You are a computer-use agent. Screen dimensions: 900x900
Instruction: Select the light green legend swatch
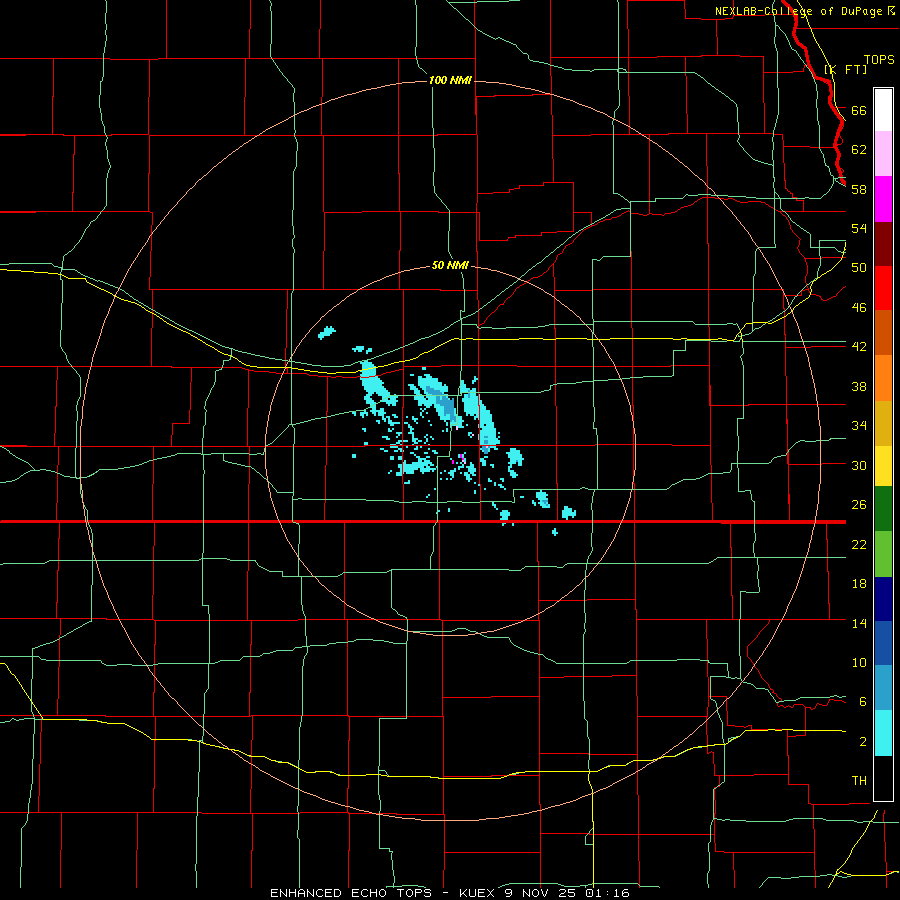pyautogui.click(x=883, y=554)
